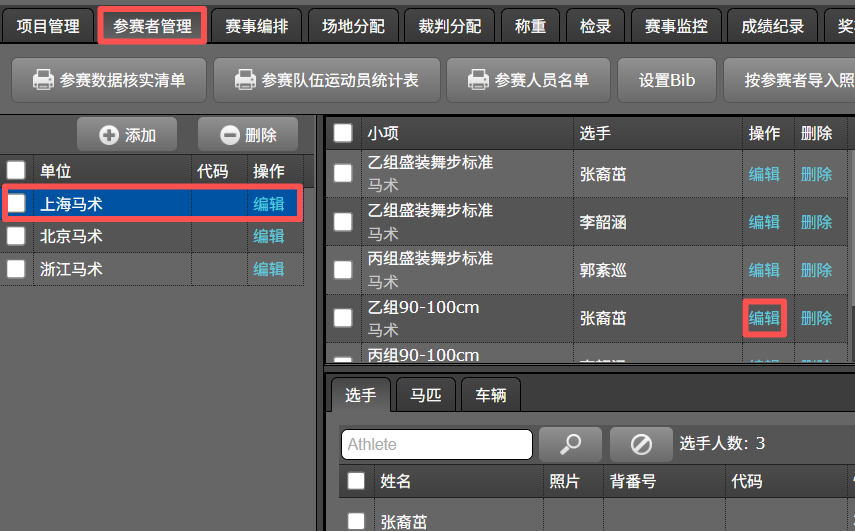This screenshot has height=531, width=855.
Task: Check the 上海马术 unit checkbox
Action: point(17,204)
